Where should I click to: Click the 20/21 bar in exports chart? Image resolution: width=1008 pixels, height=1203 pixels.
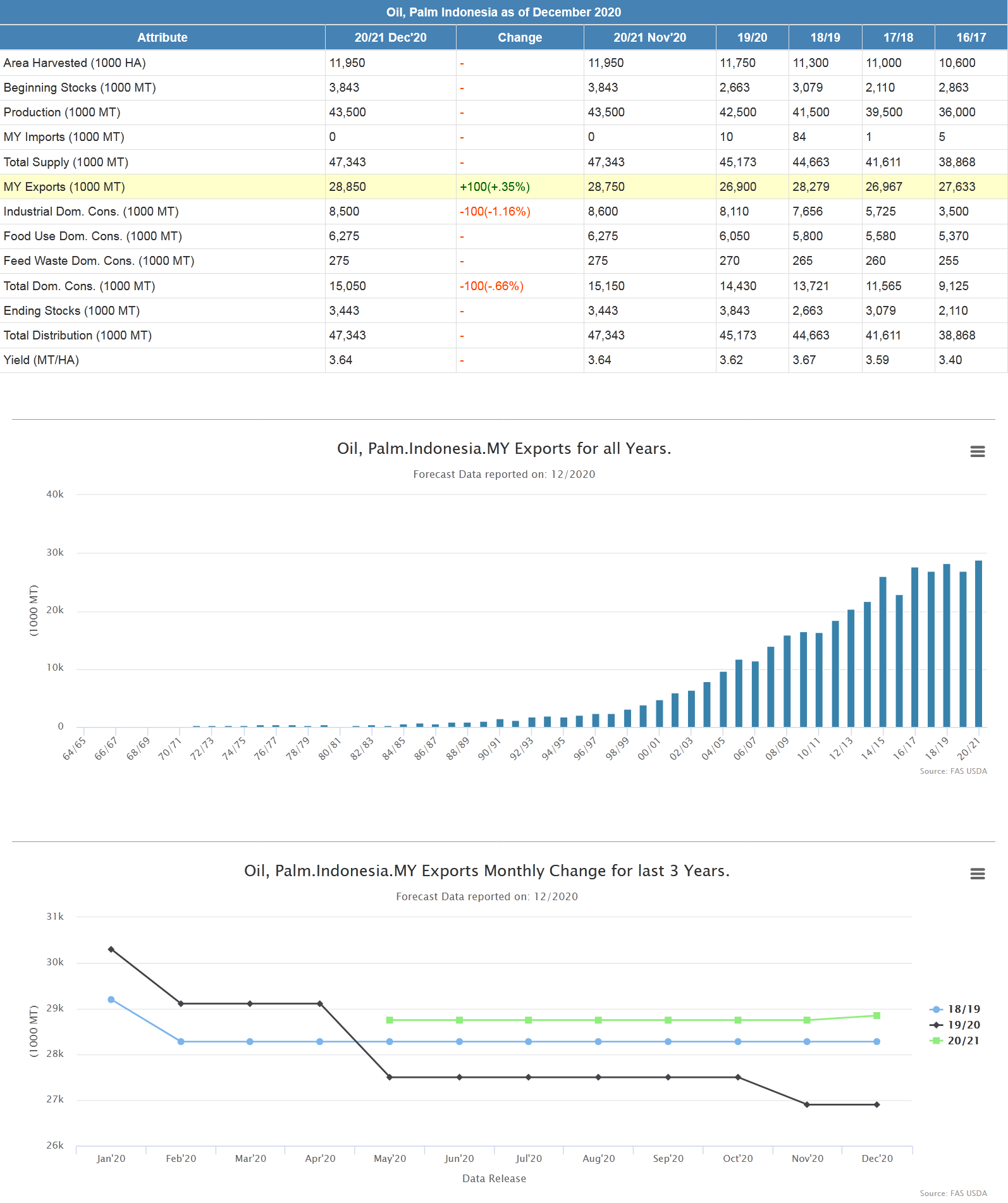click(978, 644)
